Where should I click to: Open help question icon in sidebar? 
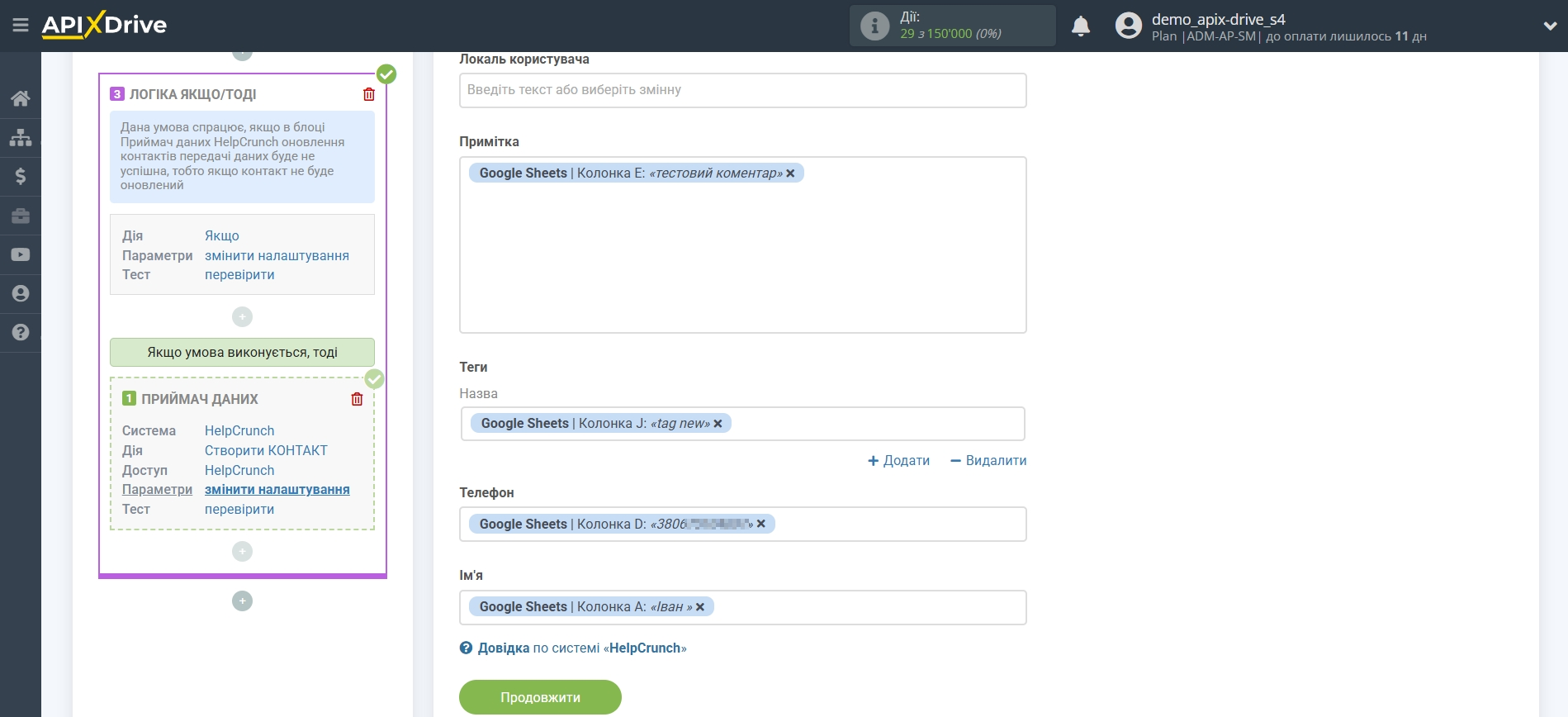click(x=21, y=332)
